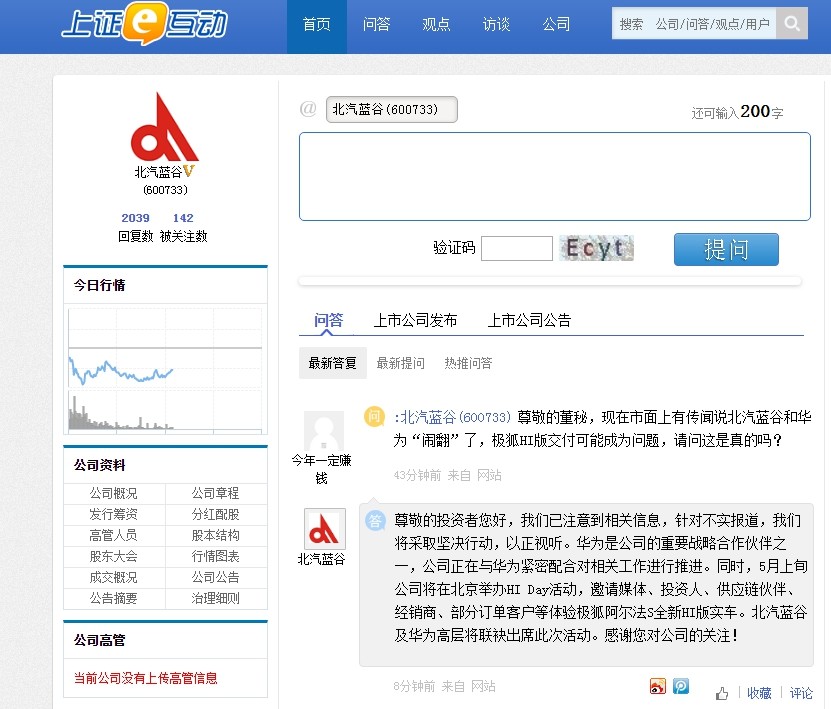Click the @ 北汽蓝谷(600733) recipient field
Image resolution: width=831 pixels, height=709 pixels.
pyautogui.click(x=392, y=109)
